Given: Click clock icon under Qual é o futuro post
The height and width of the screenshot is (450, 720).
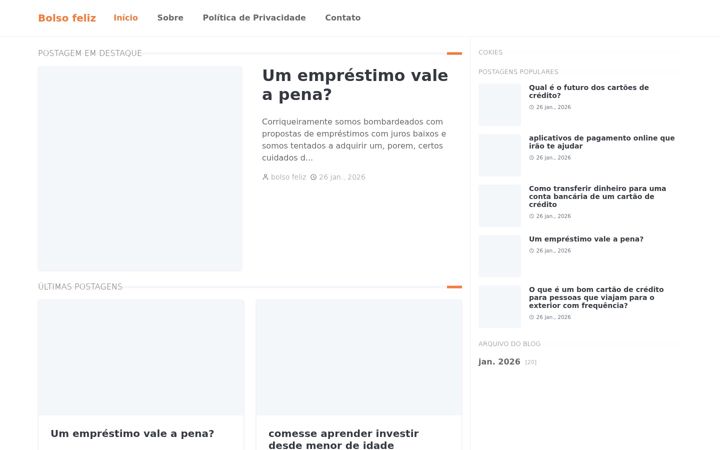Looking at the screenshot, I should pyautogui.click(x=531, y=107).
